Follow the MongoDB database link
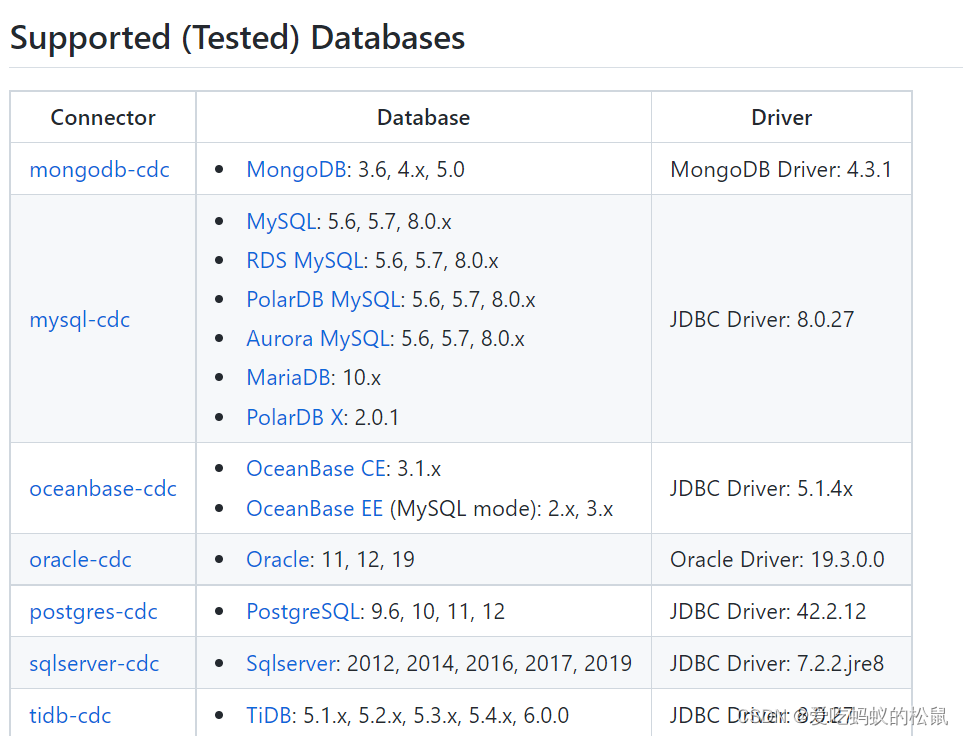Viewport: 963px width, 736px height. tap(295, 169)
